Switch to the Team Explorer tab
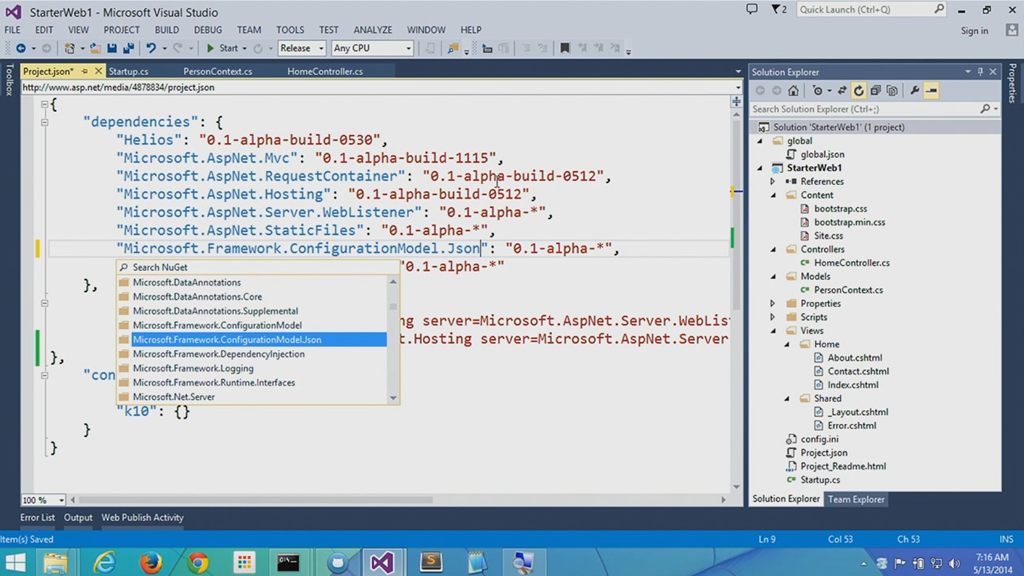This screenshot has width=1024, height=576. tap(856, 500)
